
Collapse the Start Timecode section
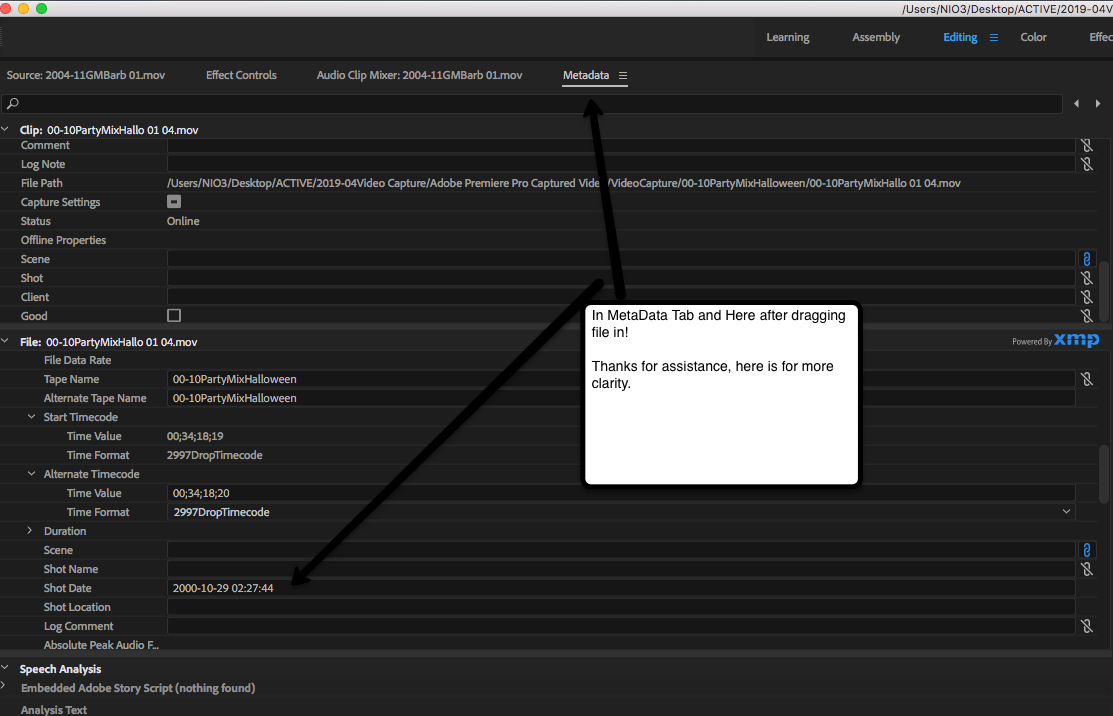pos(31,417)
